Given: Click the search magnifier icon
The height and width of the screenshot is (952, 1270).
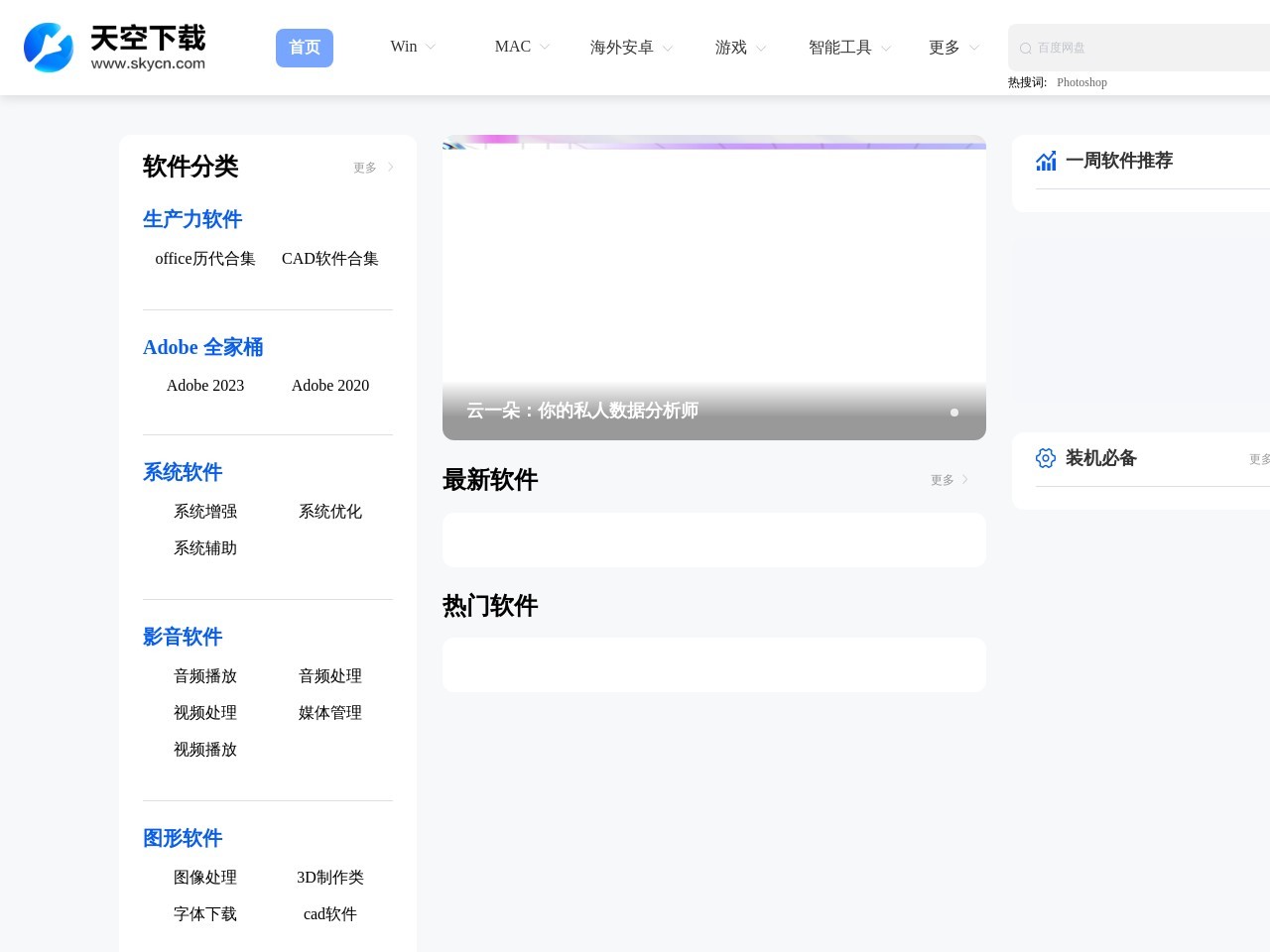Looking at the screenshot, I should pos(1026,48).
